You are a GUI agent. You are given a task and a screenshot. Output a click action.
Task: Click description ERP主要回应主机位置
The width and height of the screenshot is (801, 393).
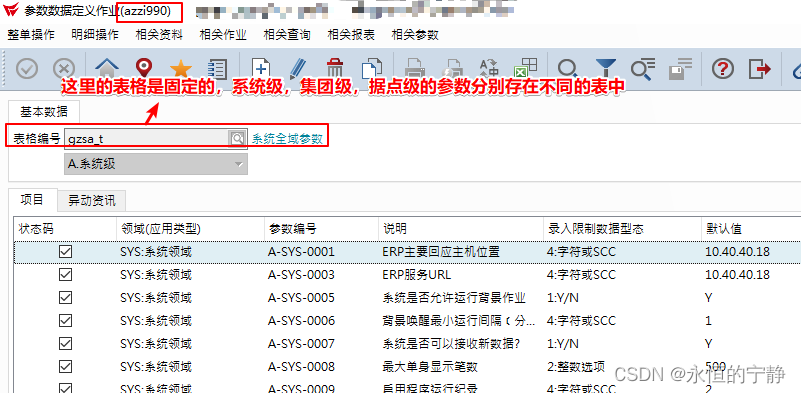pos(441,252)
